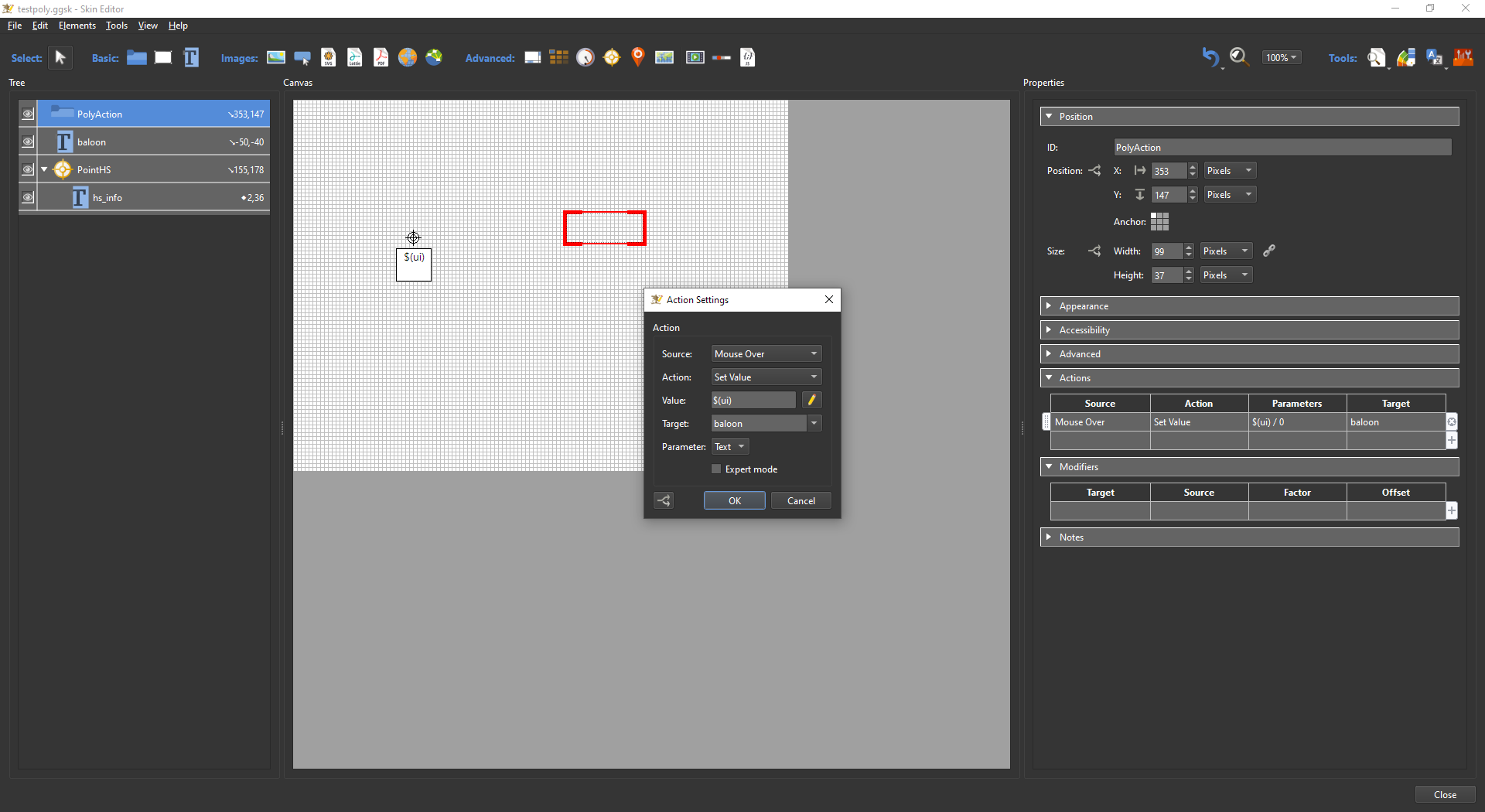Open the Height Pixels unit dropdown
The height and width of the screenshot is (812, 1485).
tap(1226, 275)
